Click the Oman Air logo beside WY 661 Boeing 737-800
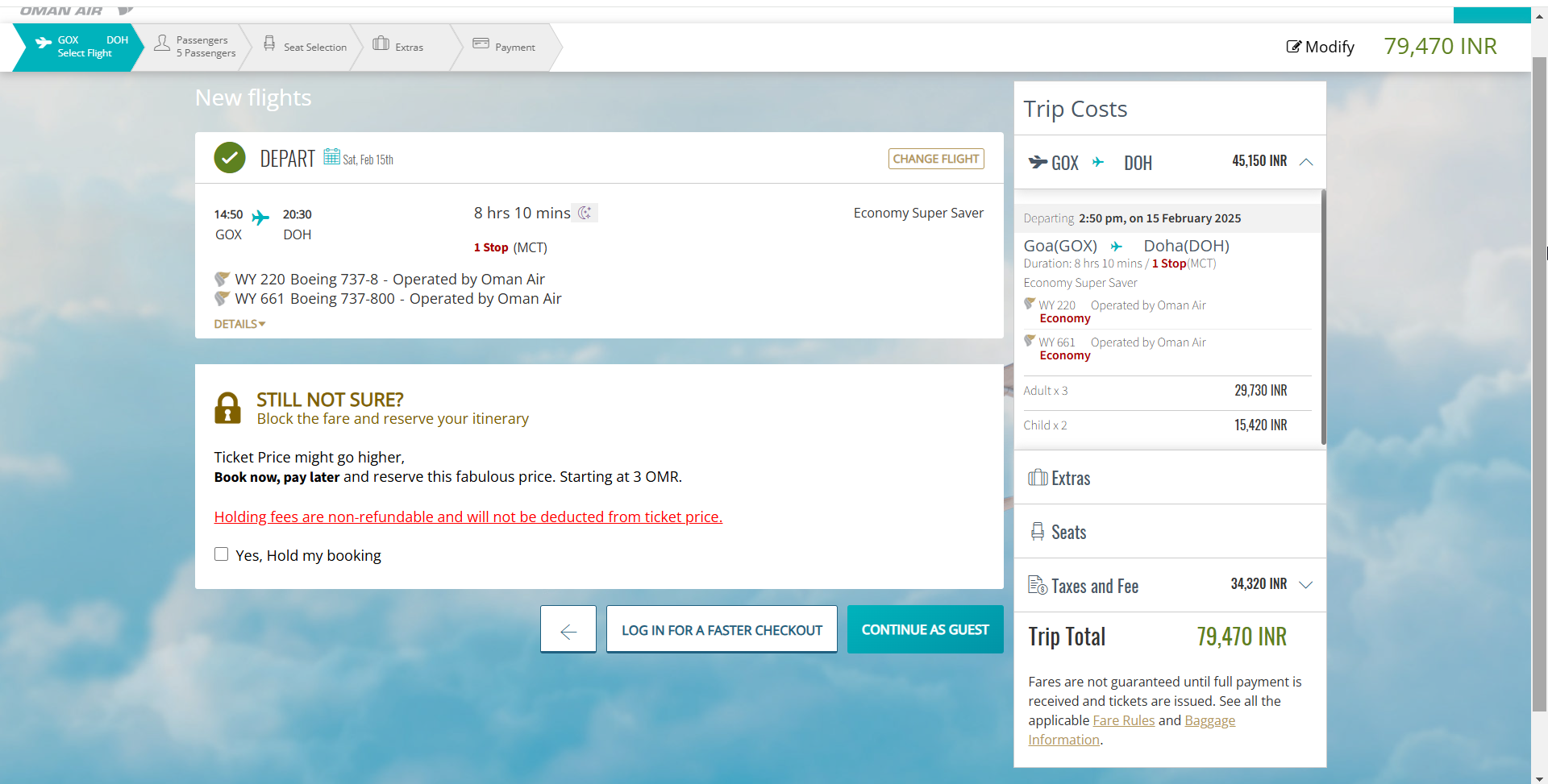1548x784 pixels. coord(222,298)
